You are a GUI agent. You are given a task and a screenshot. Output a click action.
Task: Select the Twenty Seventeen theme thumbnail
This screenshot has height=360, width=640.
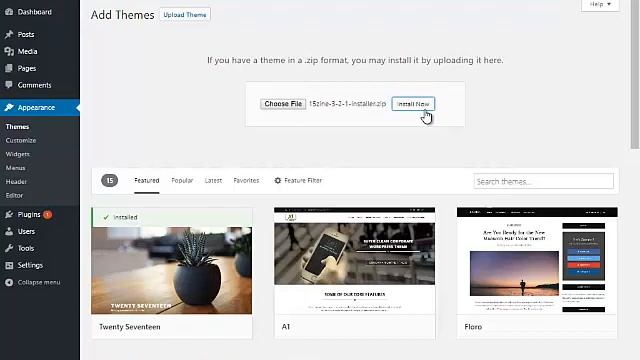[172, 270]
